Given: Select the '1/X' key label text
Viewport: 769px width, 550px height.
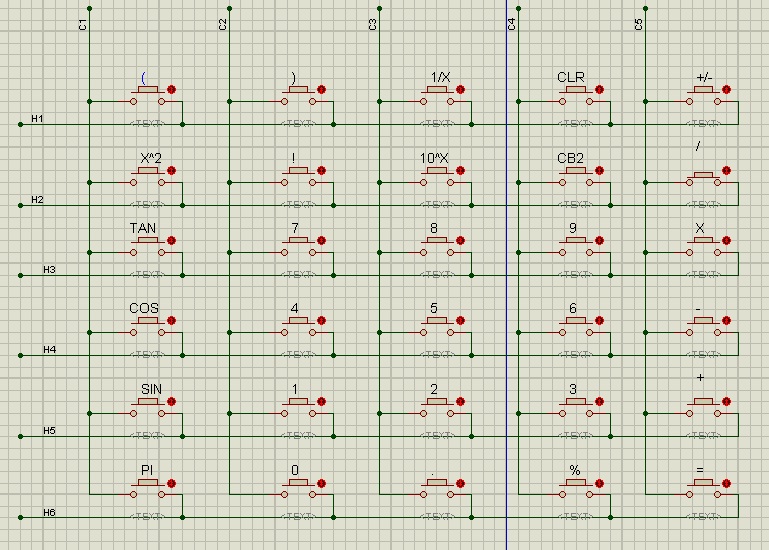Looking at the screenshot, I should point(440,77).
